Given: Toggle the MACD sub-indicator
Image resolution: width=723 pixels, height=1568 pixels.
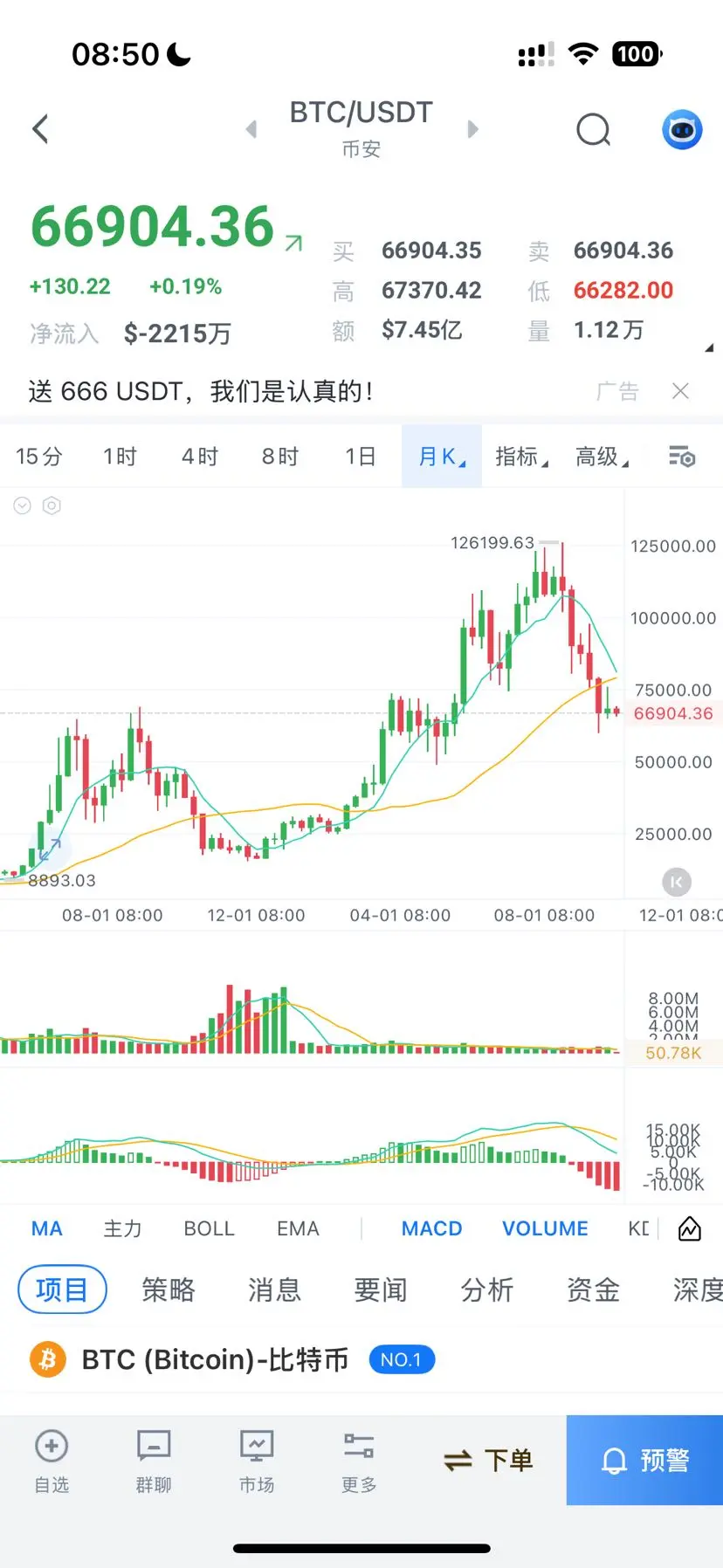Looking at the screenshot, I should [432, 1228].
